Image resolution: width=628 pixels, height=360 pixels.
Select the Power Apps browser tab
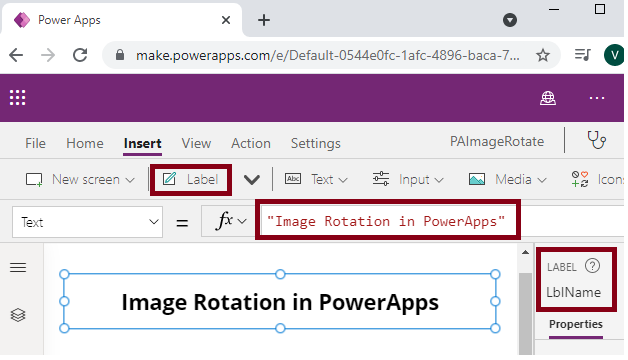(121, 20)
